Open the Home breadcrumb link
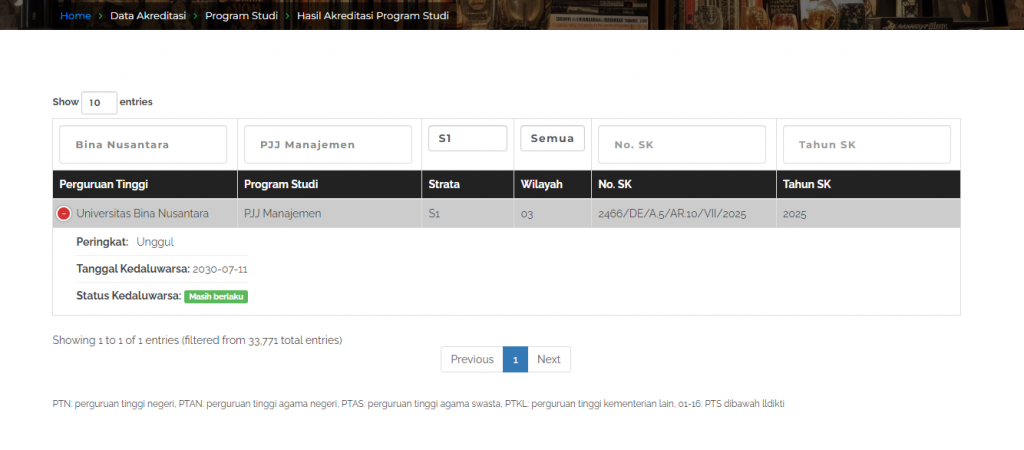 (75, 16)
